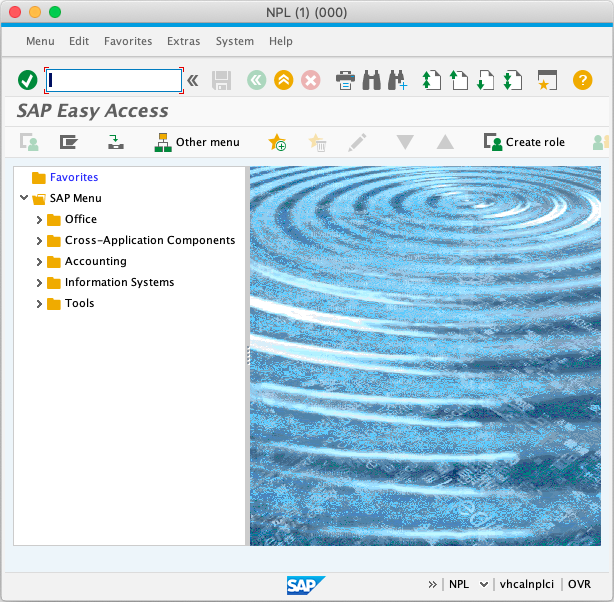Click the green checkmark Enter icon
The height and width of the screenshot is (602, 614).
[x=27, y=80]
